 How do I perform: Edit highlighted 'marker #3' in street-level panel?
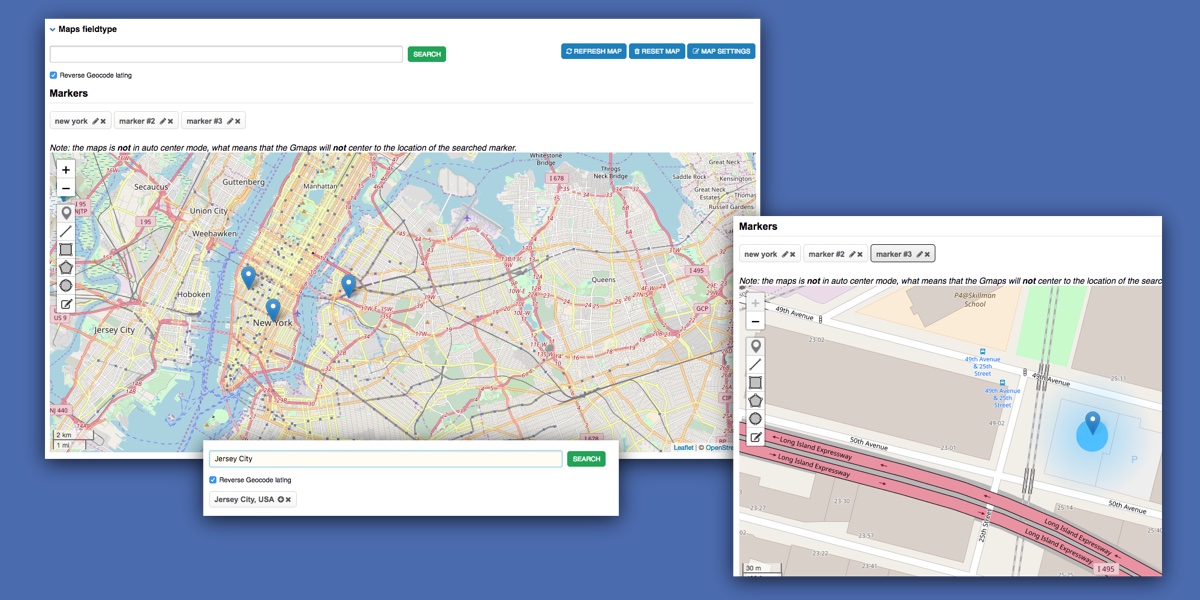(919, 254)
